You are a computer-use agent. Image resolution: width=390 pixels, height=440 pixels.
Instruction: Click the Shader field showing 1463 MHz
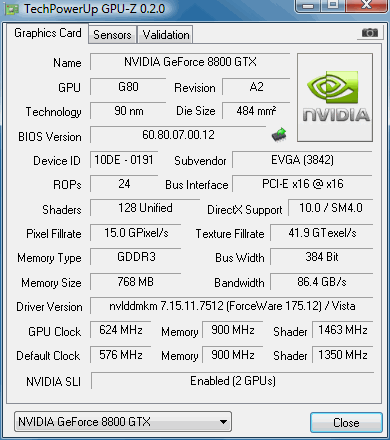coord(343,330)
